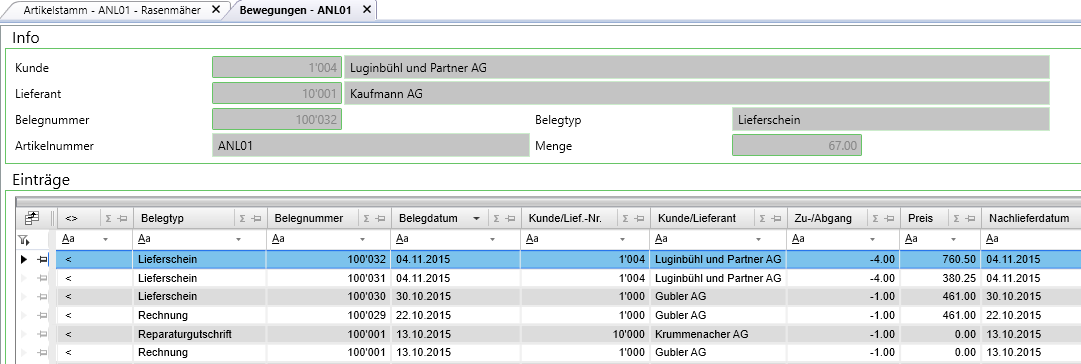Select the Reparaturgutschrift cell
Image resolution: width=1081 pixels, height=364 pixels.
click(x=199, y=334)
